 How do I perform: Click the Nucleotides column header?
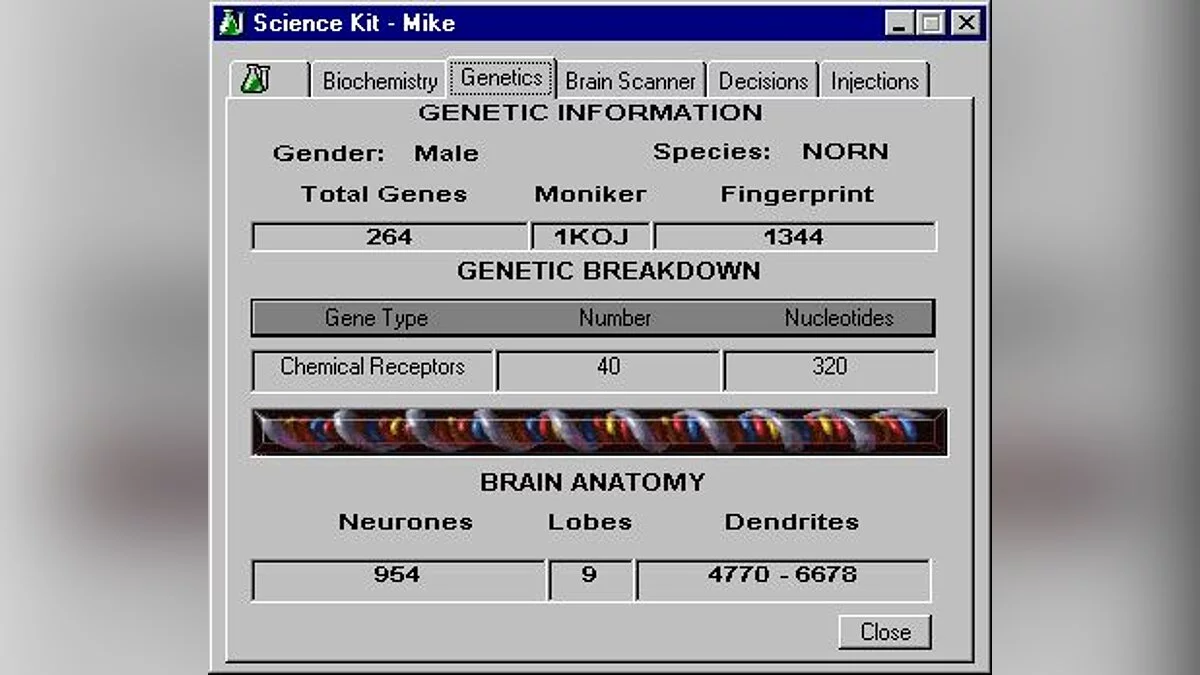[838, 318]
